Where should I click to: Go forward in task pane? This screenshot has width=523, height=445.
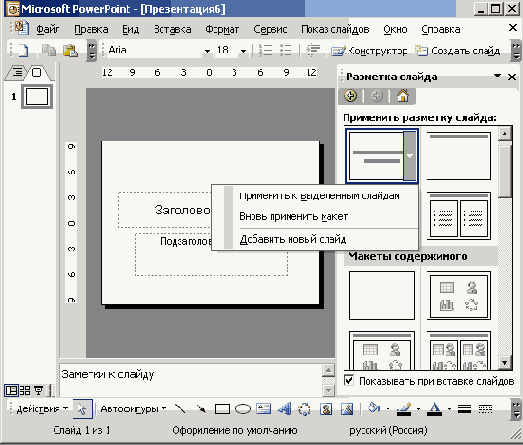coord(377,96)
